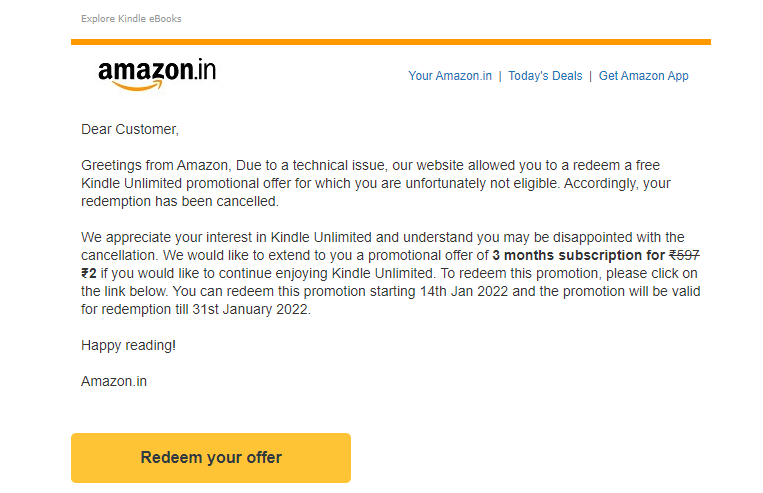The image size is (763, 493).
Task: Click the Dear Customer greeting
Action: coord(130,129)
